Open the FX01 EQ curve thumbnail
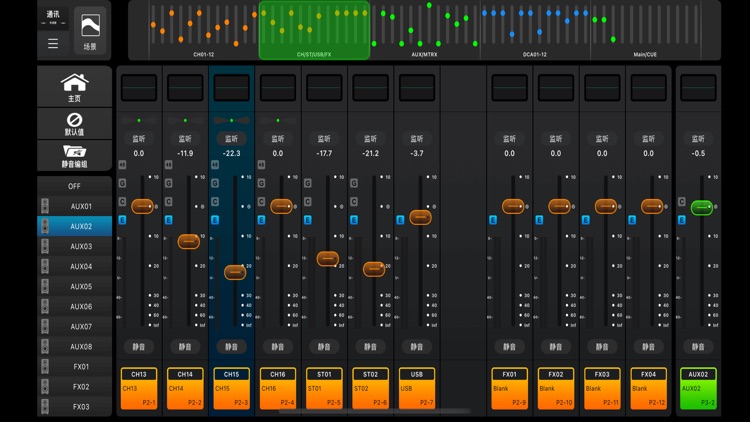The width and height of the screenshot is (750, 422). tap(509, 88)
